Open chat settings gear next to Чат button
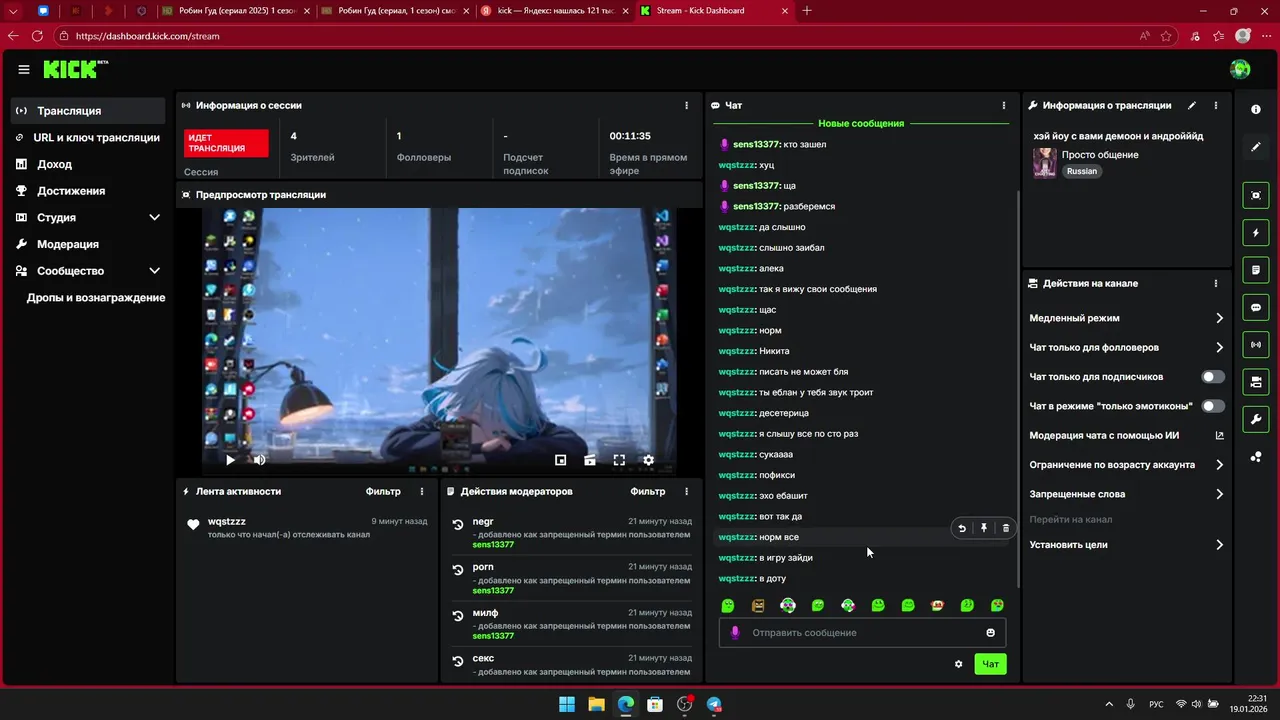This screenshot has width=1280, height=720. (958, 664)
